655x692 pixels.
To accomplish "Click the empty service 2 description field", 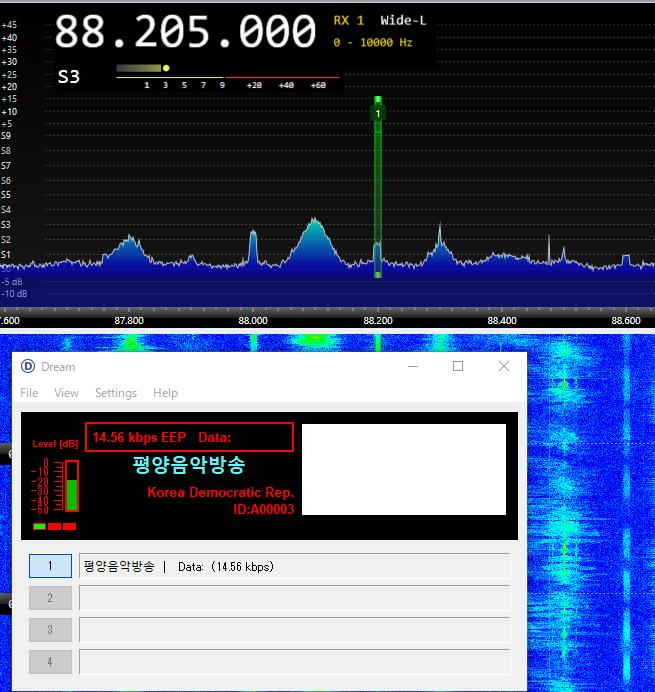I will [294, 598].
